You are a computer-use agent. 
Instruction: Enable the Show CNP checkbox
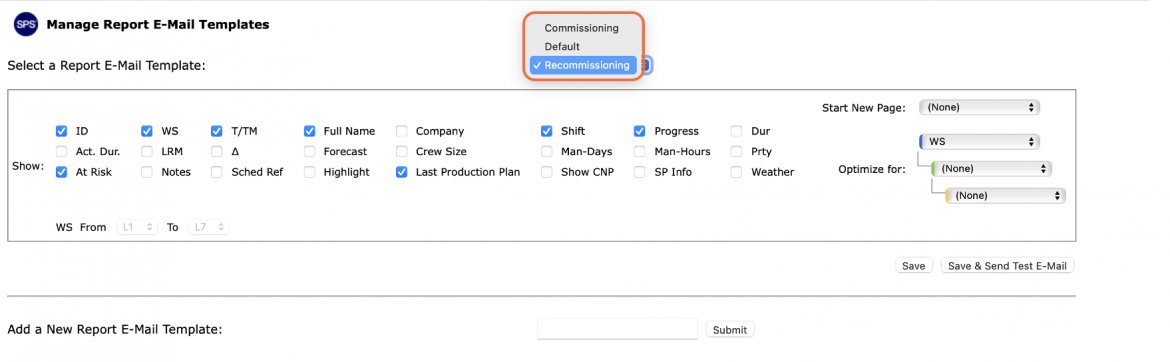pyautogui.click(x=547, y=172)
